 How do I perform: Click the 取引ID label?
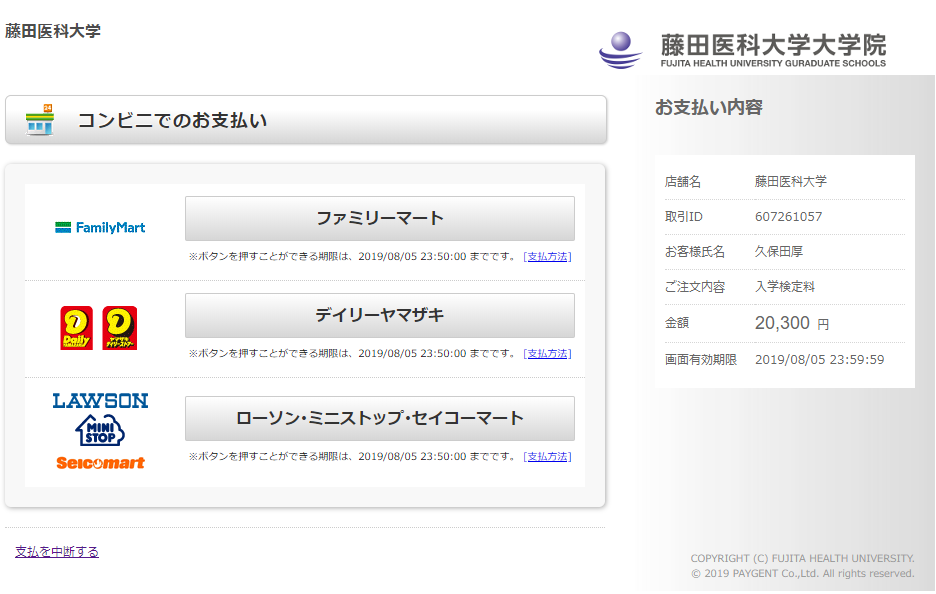pos(683,217)
